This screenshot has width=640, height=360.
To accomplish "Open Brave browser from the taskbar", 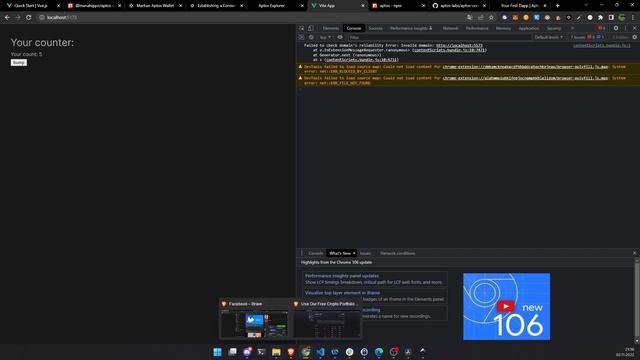I will [291, 352].
